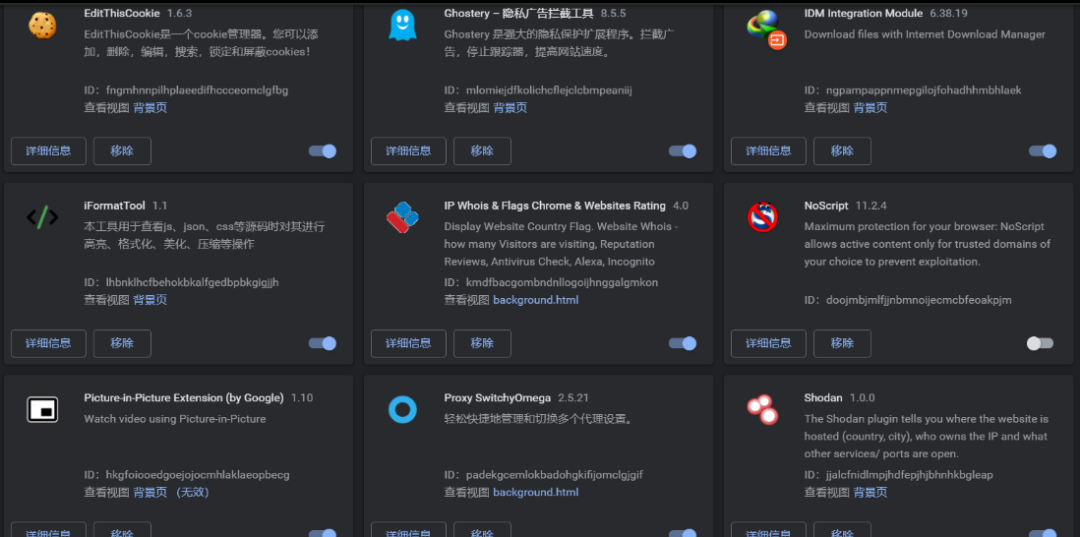Screen dimensions: 1080x537
Task: Click the EditThisCookie cookie icon
Action: pyautogui.click(x=42, y=25)
